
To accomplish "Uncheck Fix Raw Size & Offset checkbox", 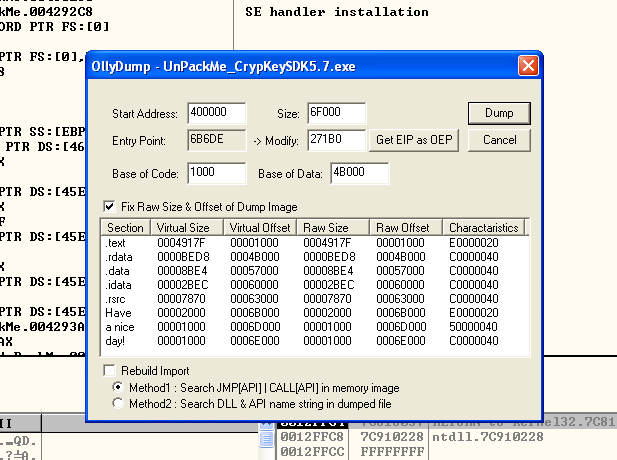I will 109,207.
